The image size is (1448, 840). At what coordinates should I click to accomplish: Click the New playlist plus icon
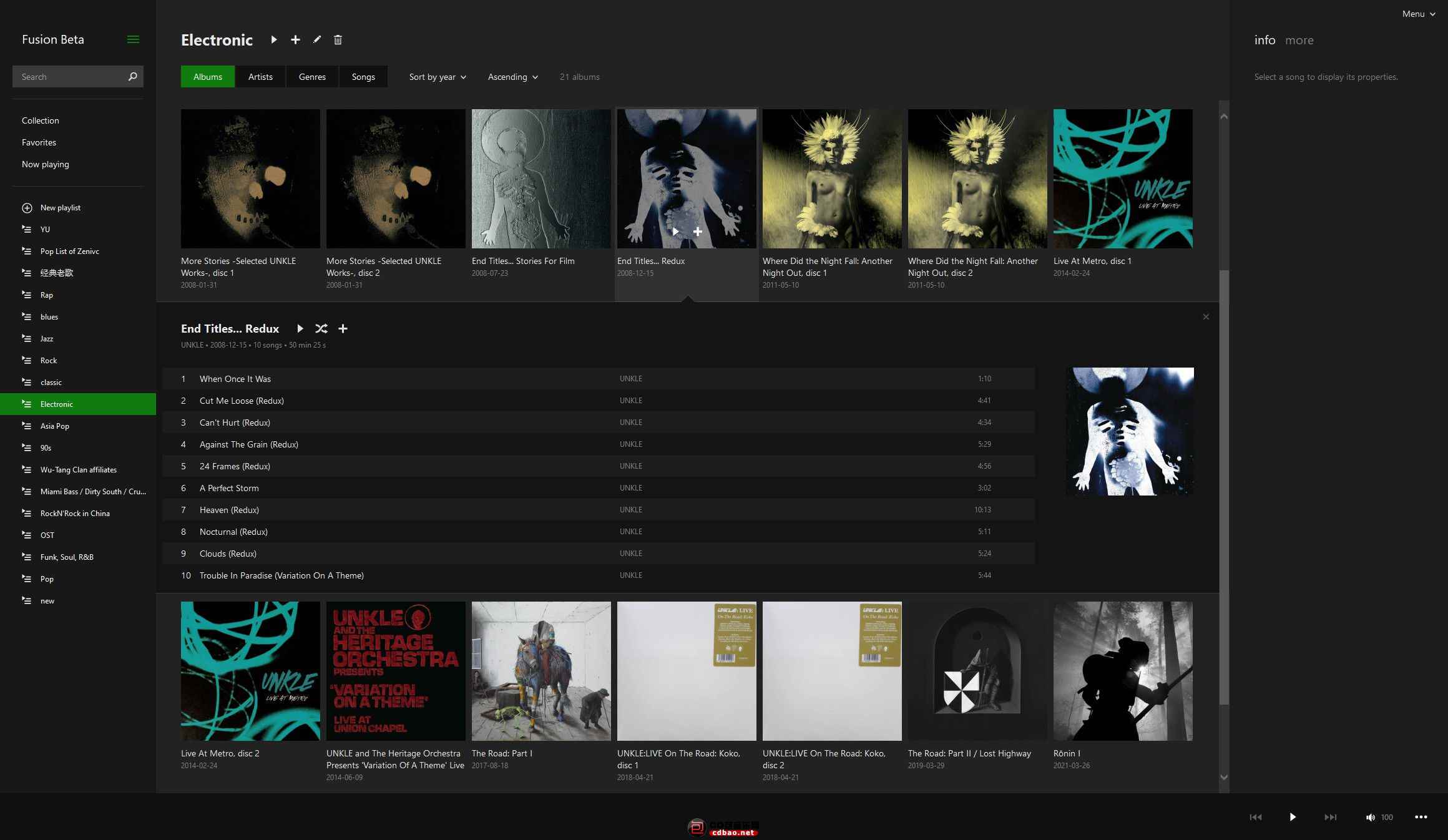click(27, 208)
